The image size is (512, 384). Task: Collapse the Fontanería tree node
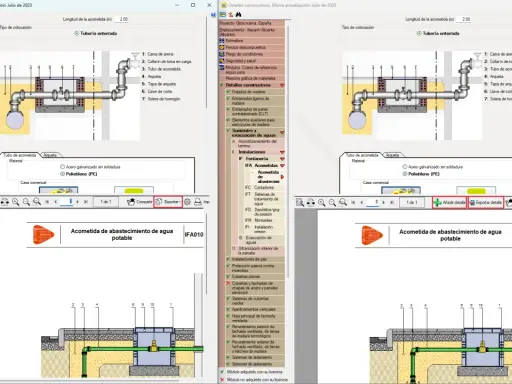pyautogui.click(x=282, y=159)
